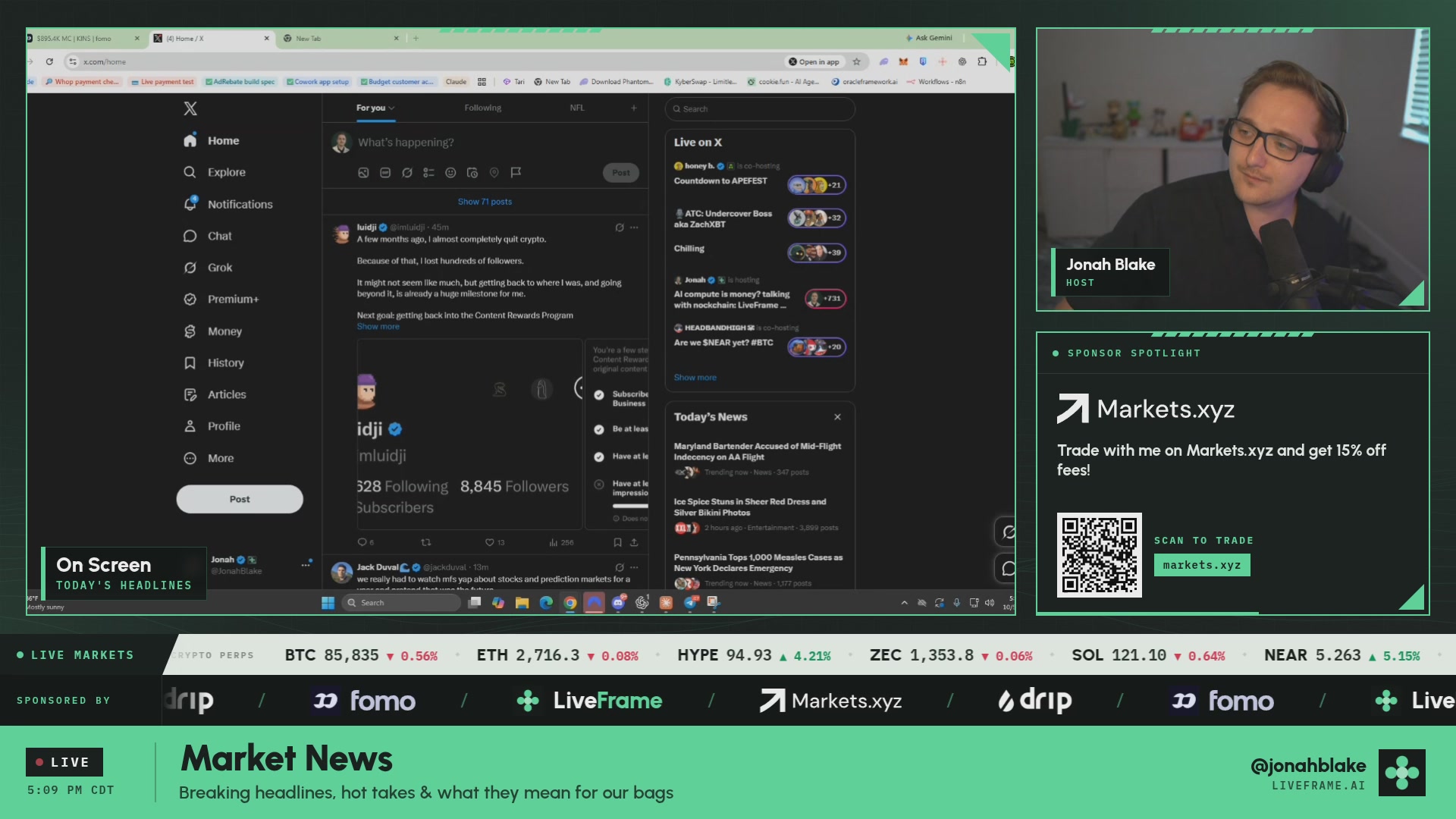Click the X logo in the sidebar
The width and height of the screenshot is (1456, 819).
190,108
